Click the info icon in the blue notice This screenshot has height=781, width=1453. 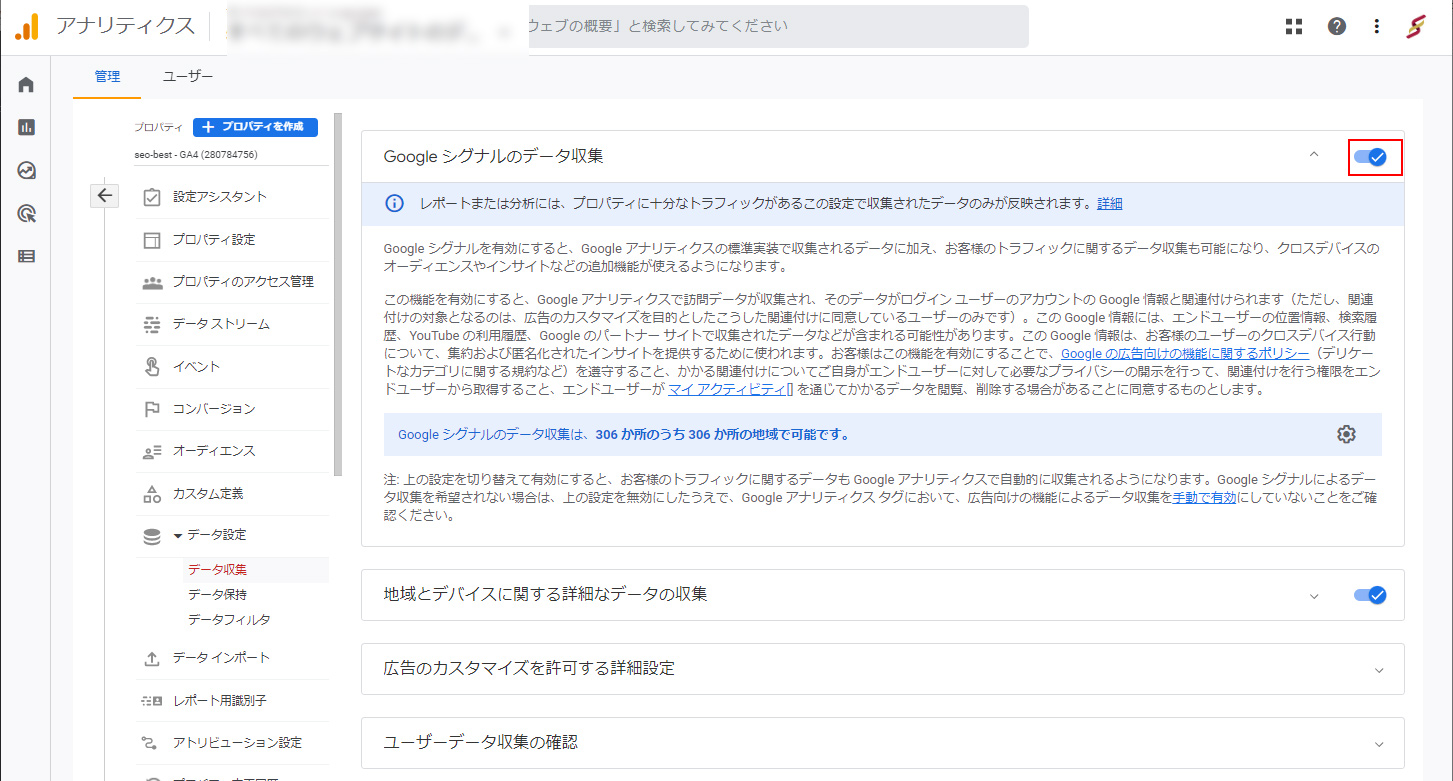[394, 204]
